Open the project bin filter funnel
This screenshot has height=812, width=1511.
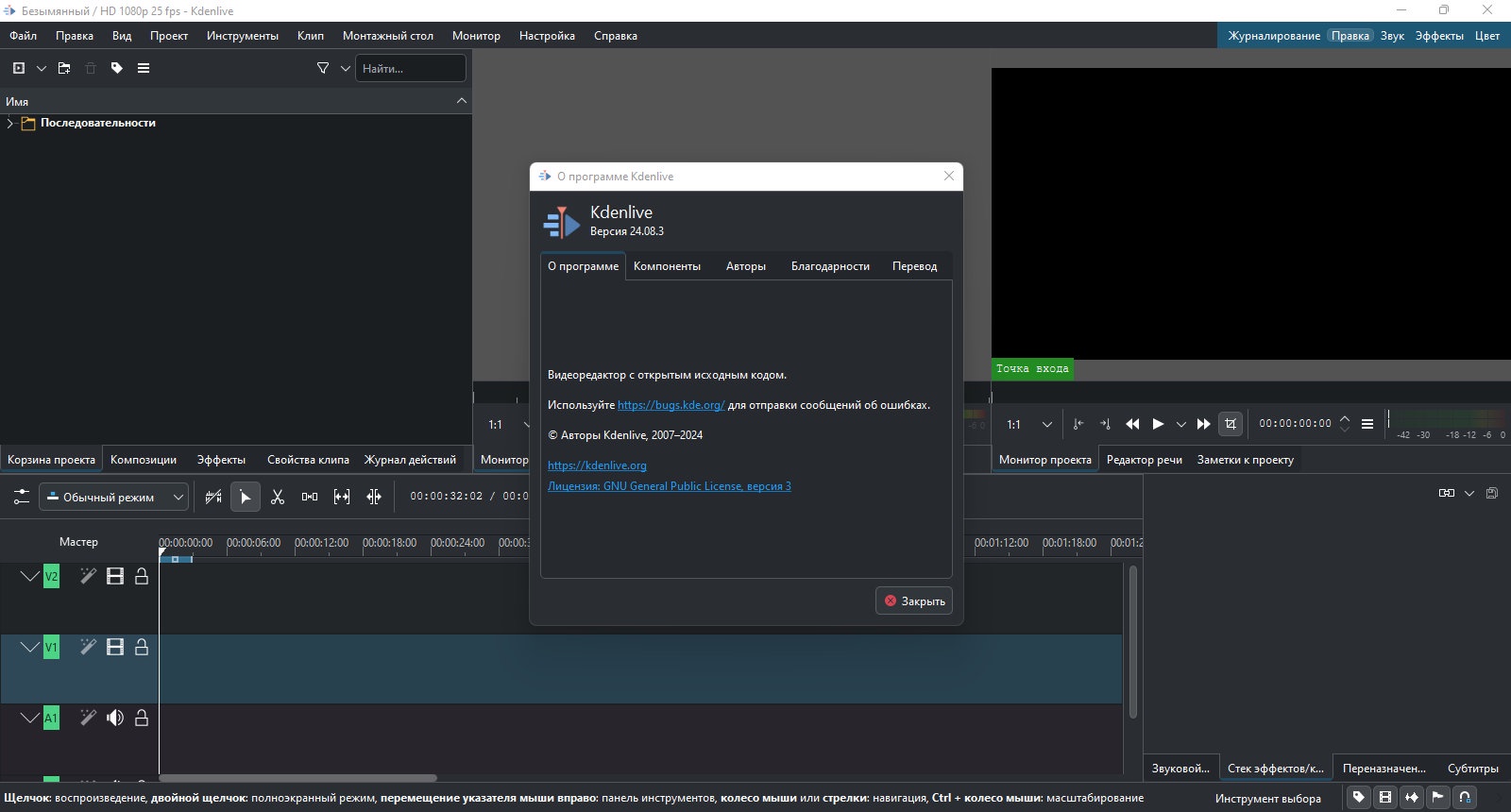click(323, 68)
